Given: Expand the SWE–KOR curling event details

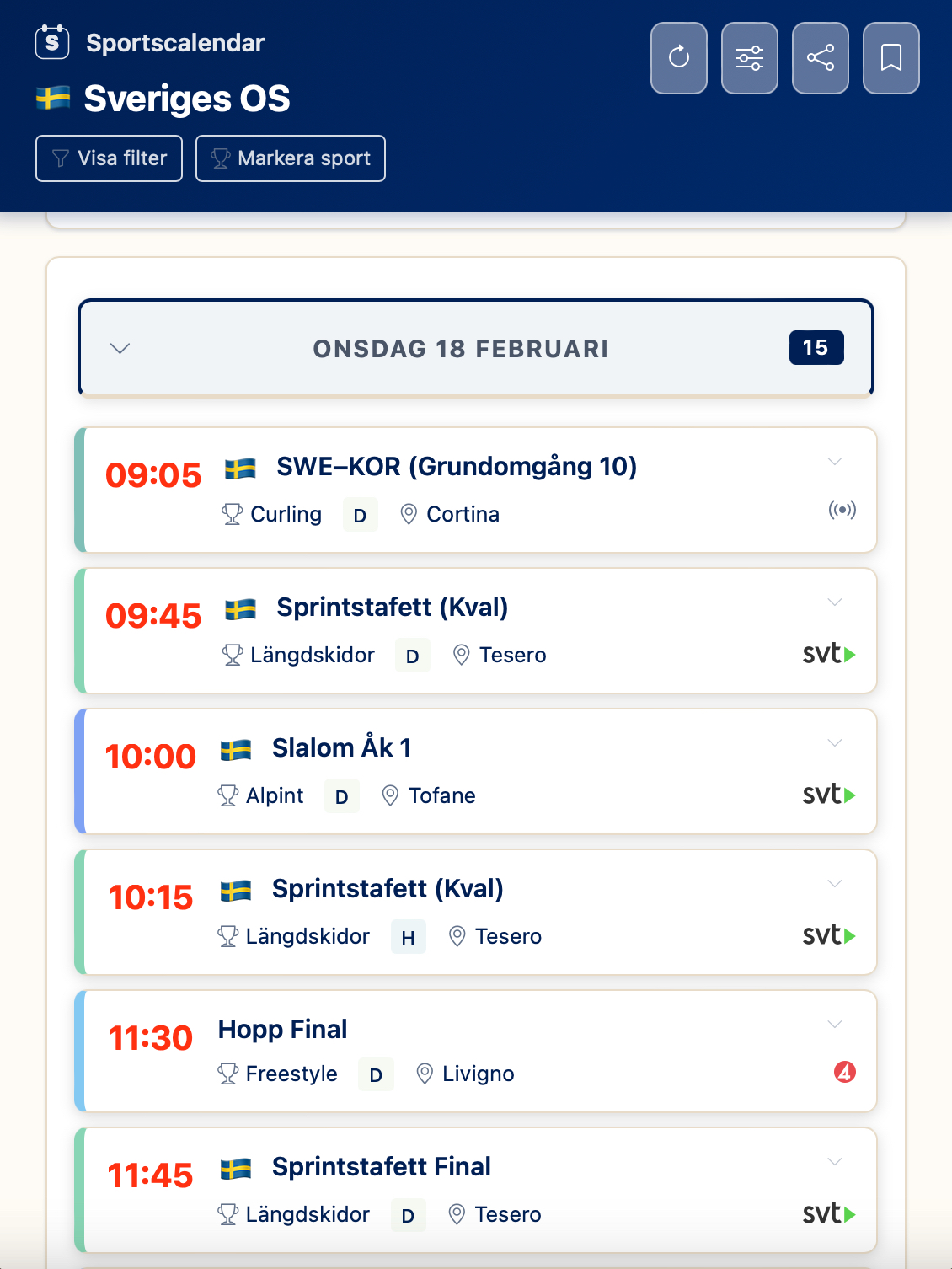Looking at the screenshot, I should [835, 461].
